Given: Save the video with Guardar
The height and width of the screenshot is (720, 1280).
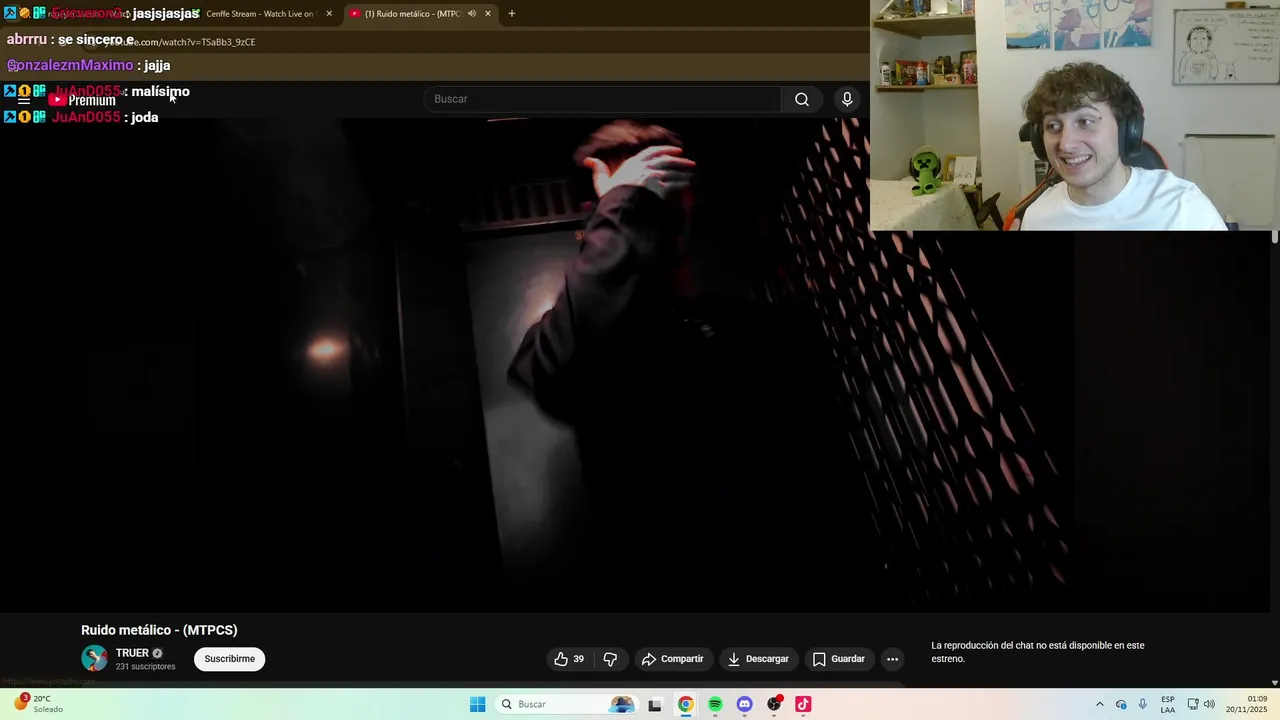Looking at the screenshot, I should tap(839, 659).
